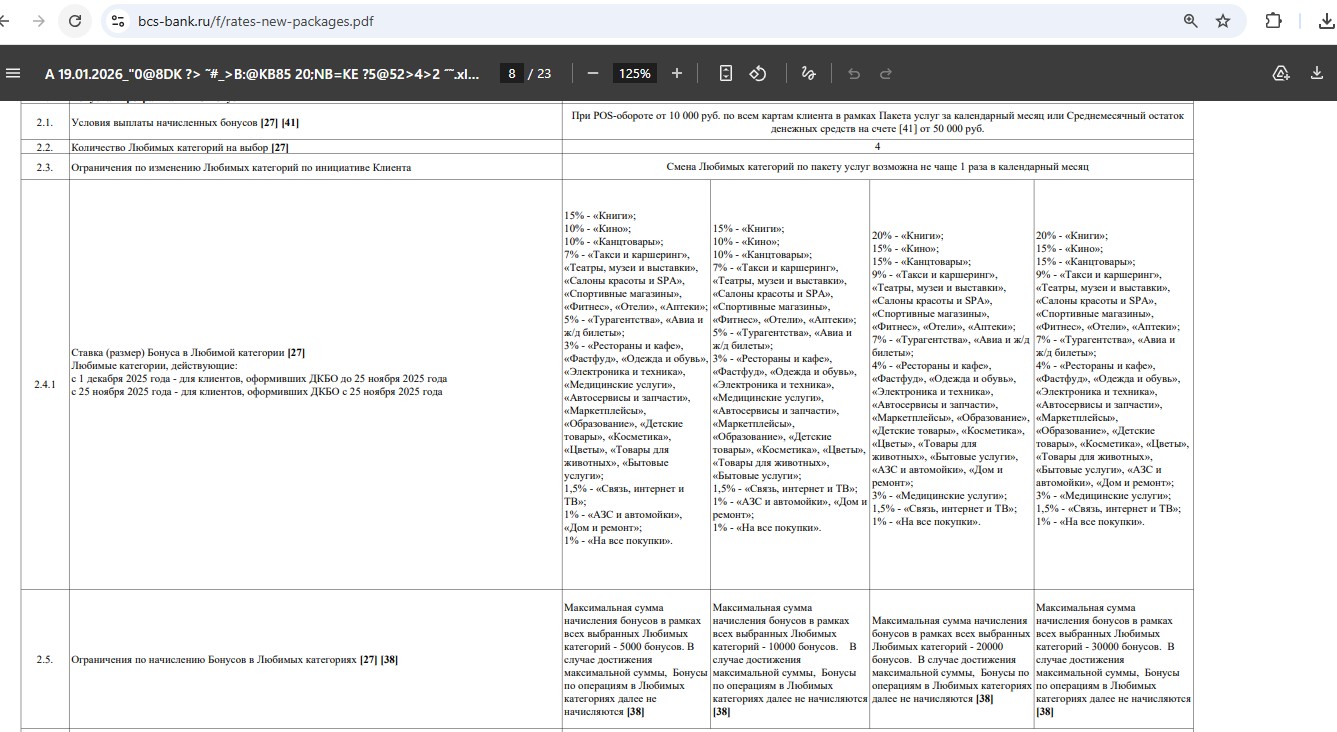Click the fit to page icon
1337x732 pixels.
[726, 73]
